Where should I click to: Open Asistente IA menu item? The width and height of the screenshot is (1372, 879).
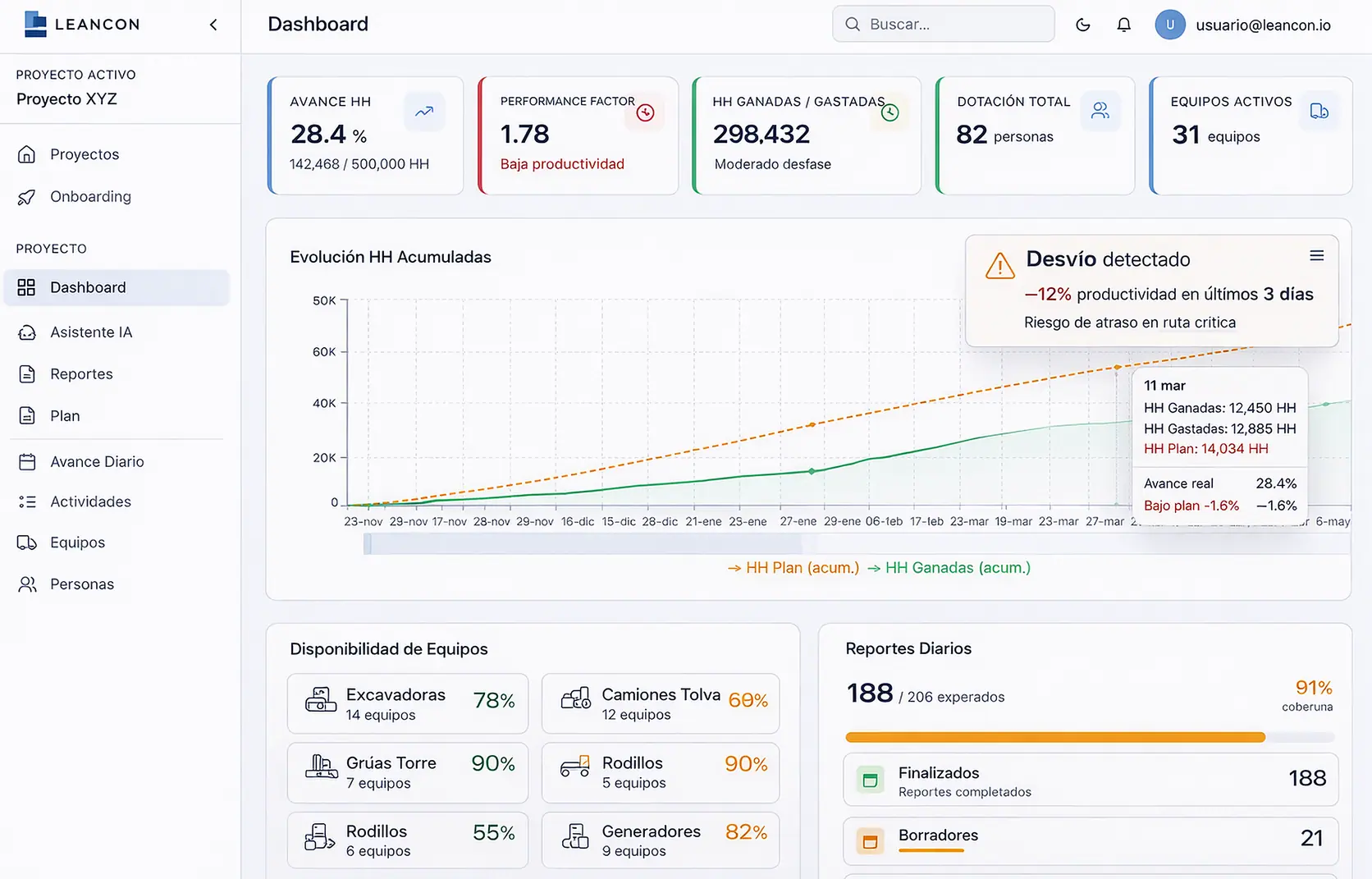(x=117, y=332)
